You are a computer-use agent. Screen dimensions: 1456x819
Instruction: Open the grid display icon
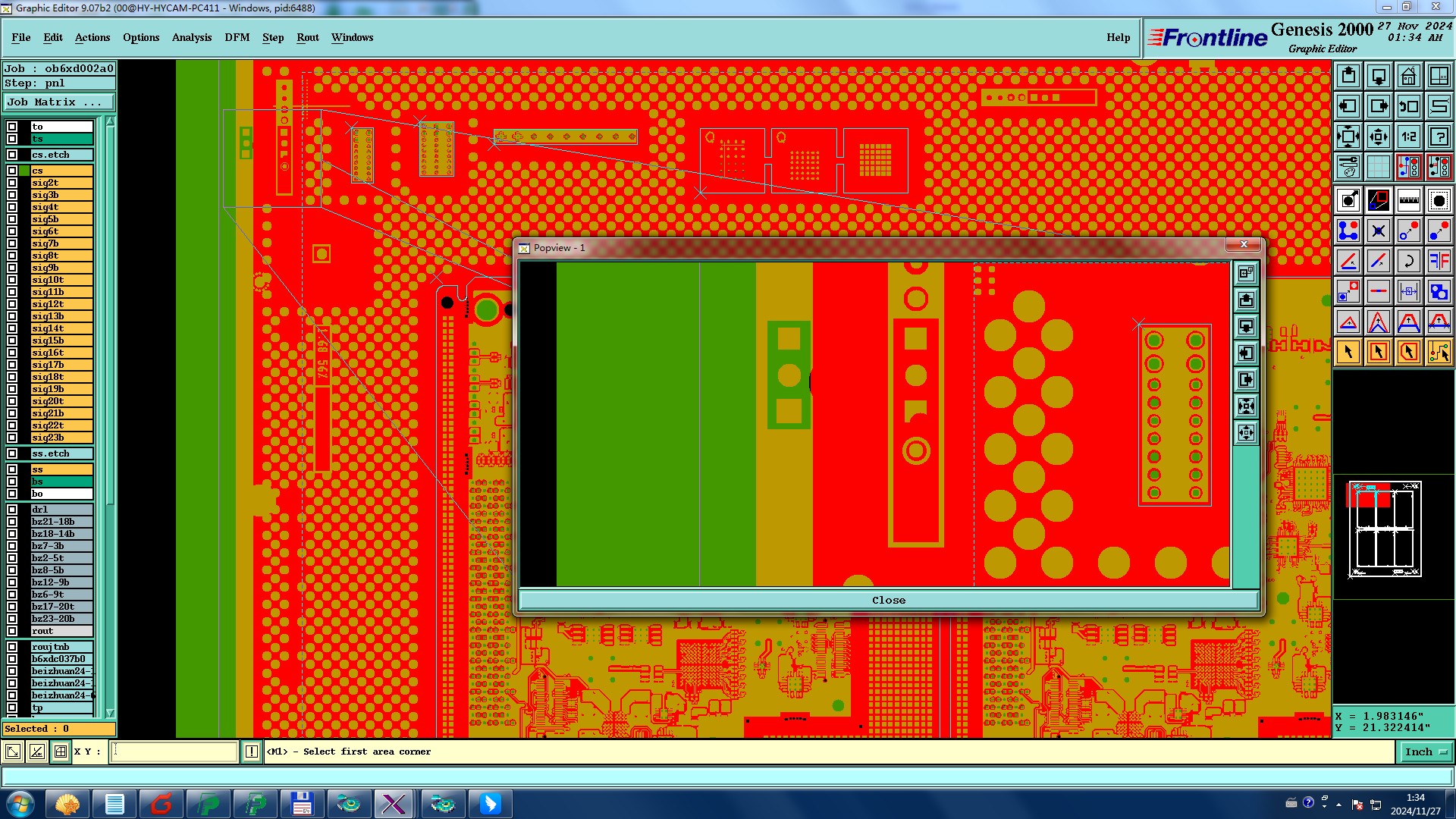click(x=1378, y=167)
